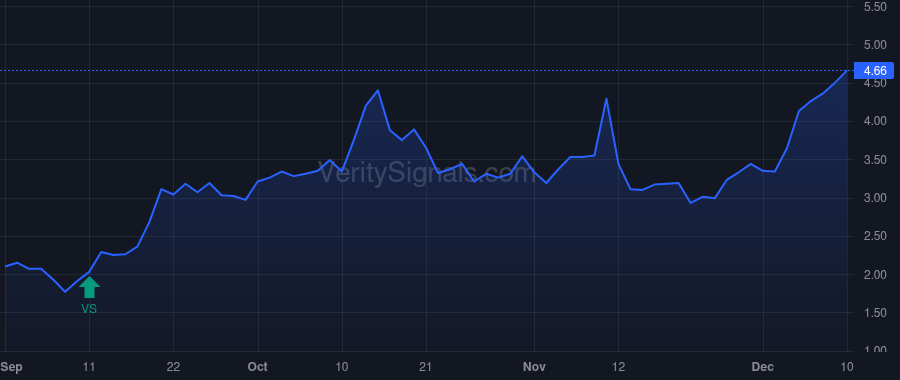Image resolution: width=900 pixels, height=380 pixels.
Task: Click the 5.00 price axis label
Action: tap(875, 45)
